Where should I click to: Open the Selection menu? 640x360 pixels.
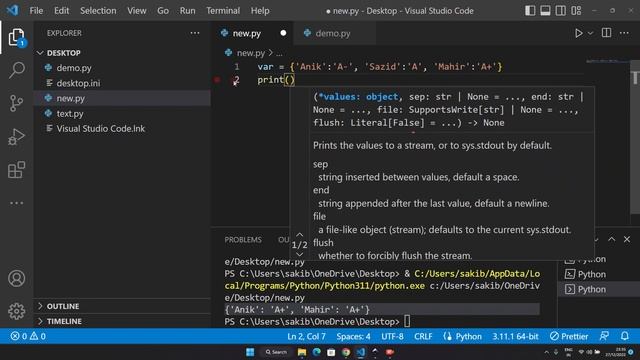click(x=98, y=11)
